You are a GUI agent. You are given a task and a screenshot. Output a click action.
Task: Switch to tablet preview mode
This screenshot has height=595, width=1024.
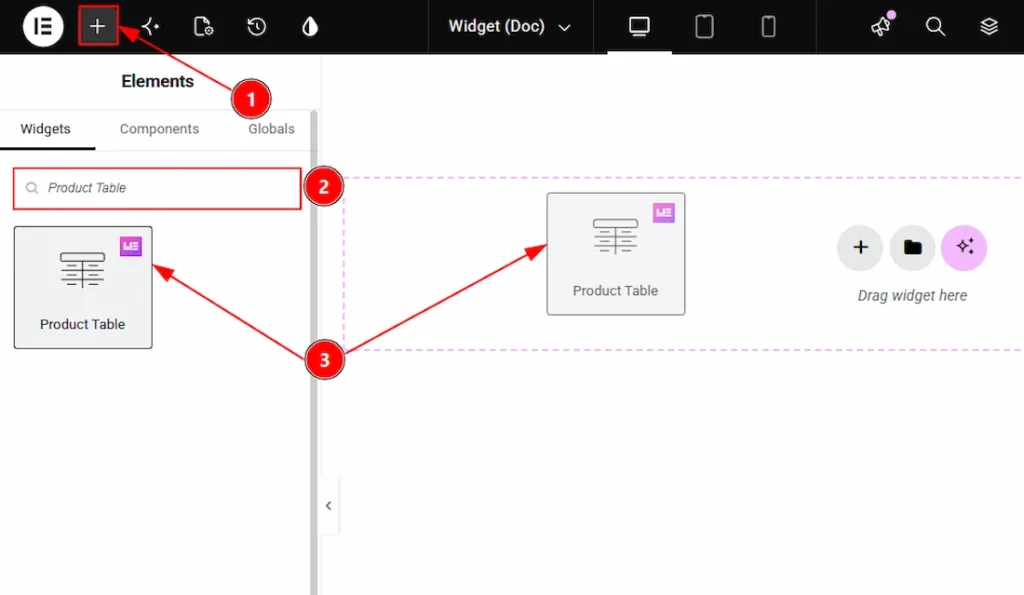click(x=704, y=27)
